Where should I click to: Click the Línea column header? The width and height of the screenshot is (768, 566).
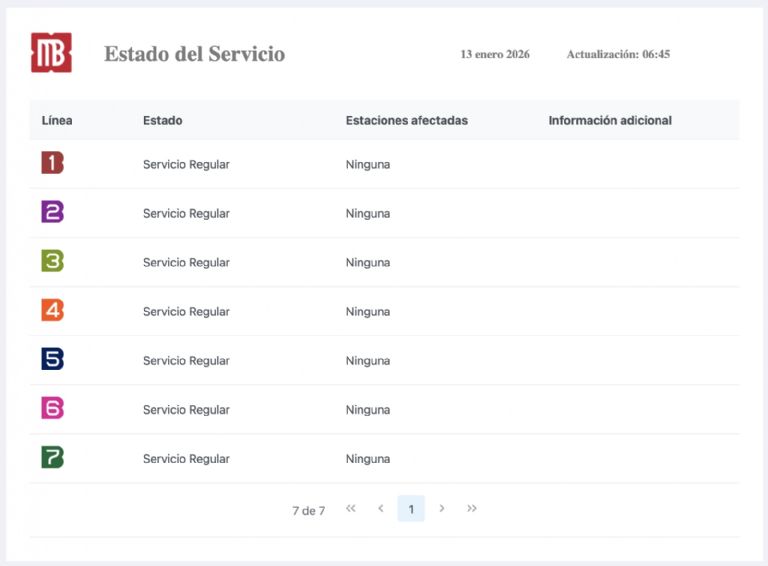pos(57,120)
